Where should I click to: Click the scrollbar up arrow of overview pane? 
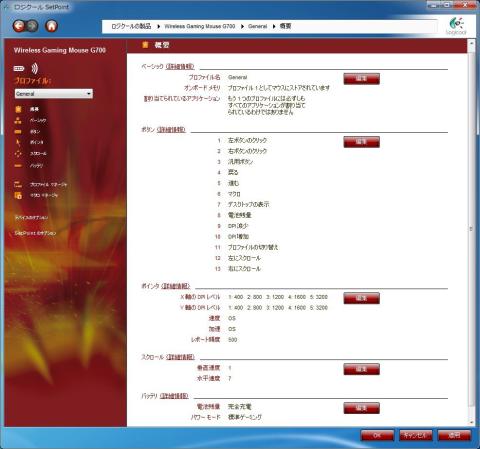[x=471, y=43]
